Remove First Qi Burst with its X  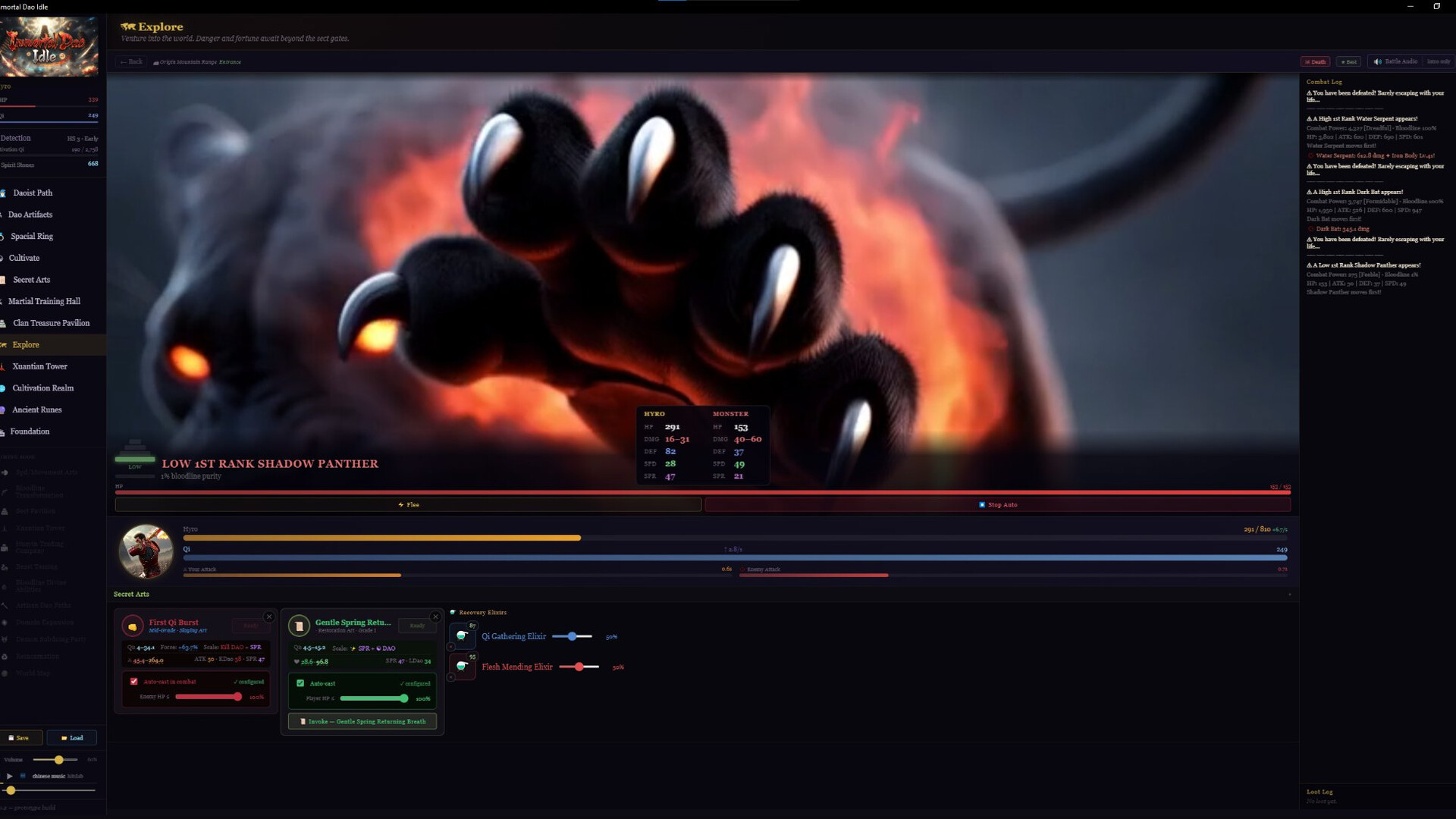pyautogui.click(x=269, y=617)
